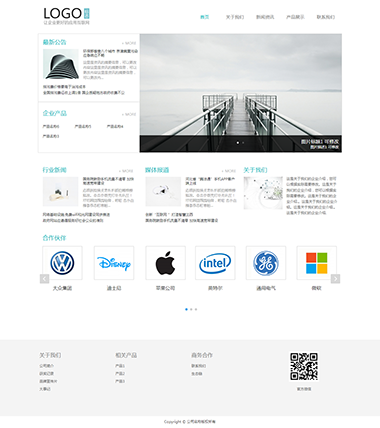Viewport: 380px width, 428px height.
Task: Click + MORE next to 企业产品
Action: click(129, 114)
